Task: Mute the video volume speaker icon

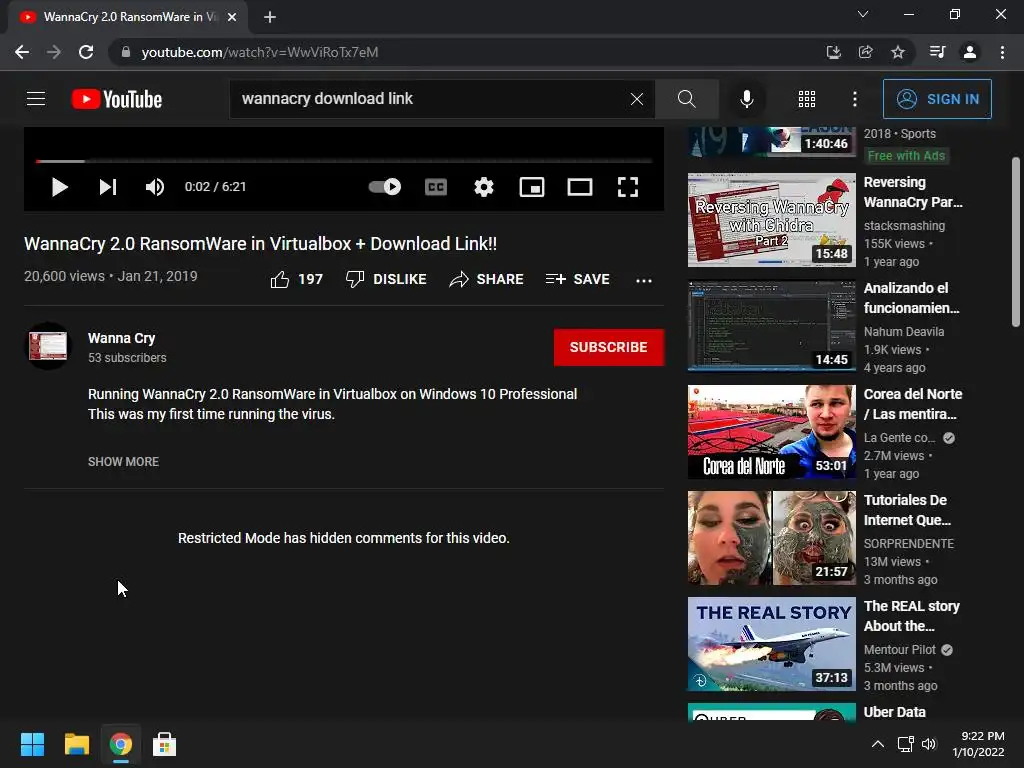Action: [154, 187]
